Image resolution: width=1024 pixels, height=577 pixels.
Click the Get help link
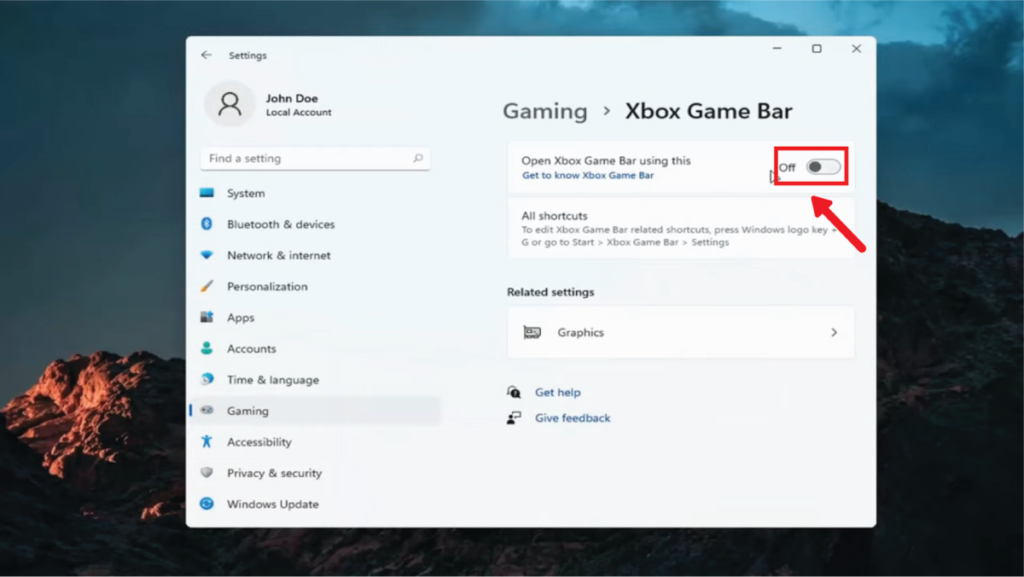click(x=558, y=392)
